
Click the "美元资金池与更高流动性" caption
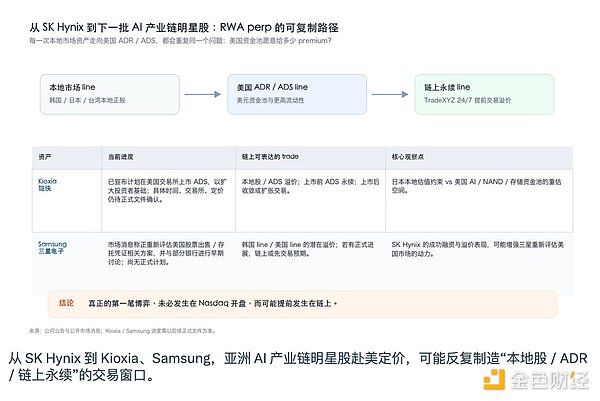pos(270,100)
